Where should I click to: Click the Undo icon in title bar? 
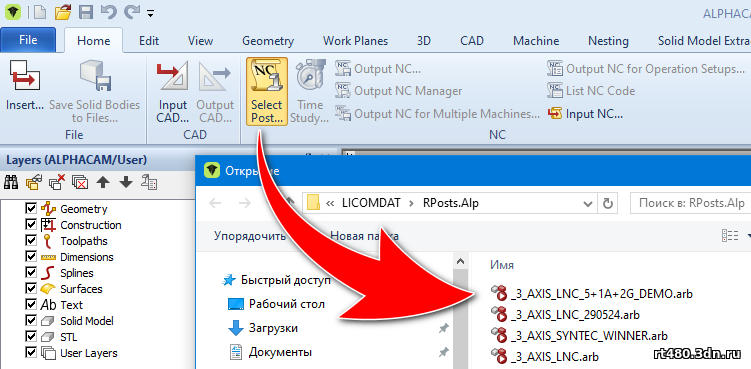109,12
